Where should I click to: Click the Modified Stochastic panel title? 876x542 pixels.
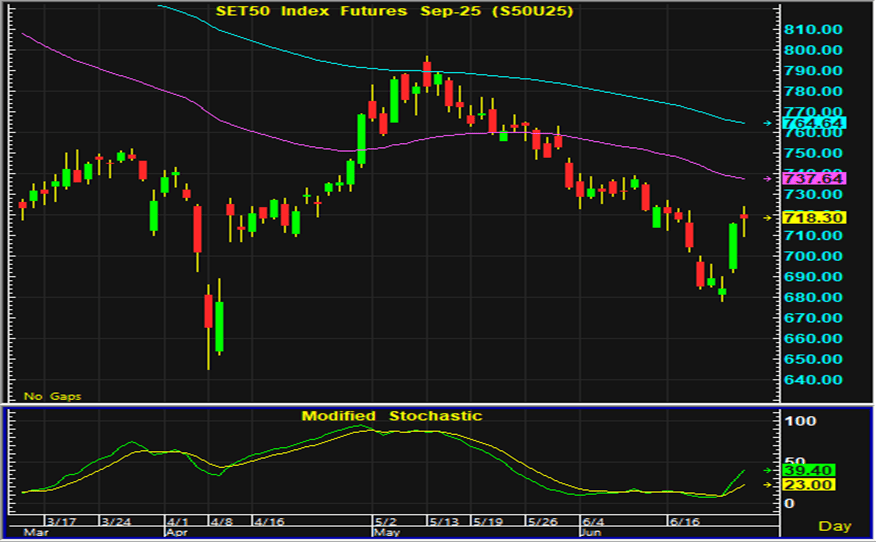point(392,416)
